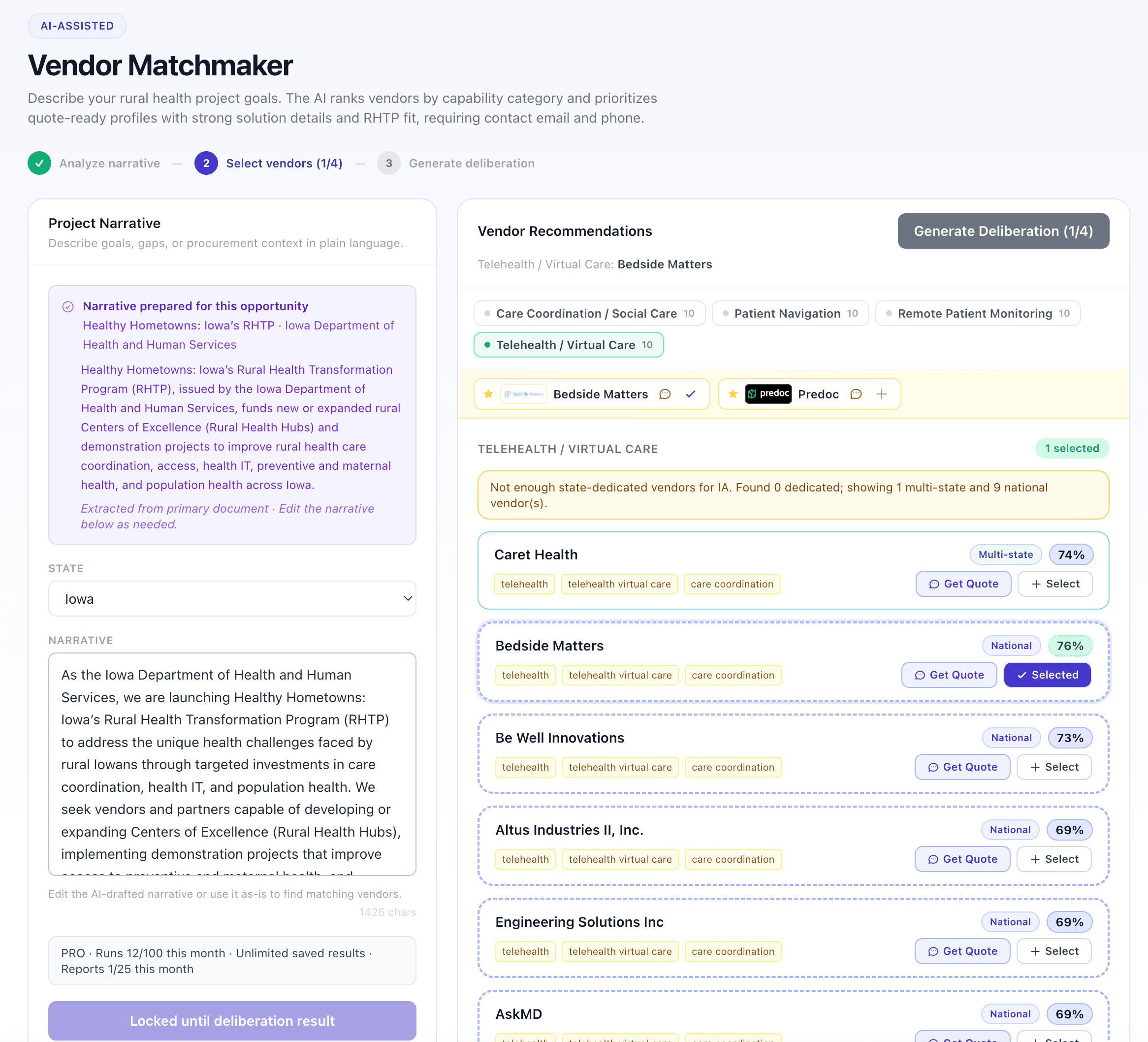Click Be Well Innovations' telehealth tag
The width and height of the screenshot is (1148, 1042).
526,767
